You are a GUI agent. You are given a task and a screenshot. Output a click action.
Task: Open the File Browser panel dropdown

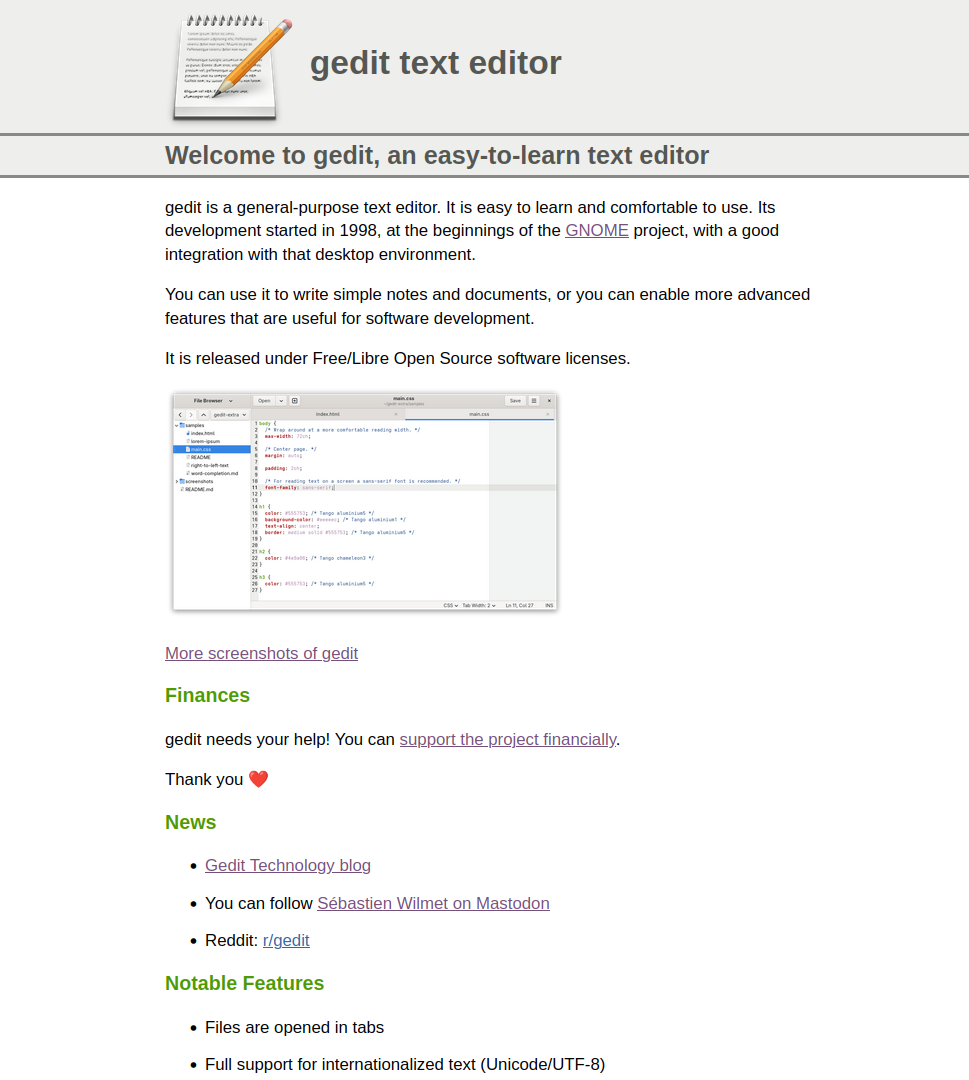pyautogui.click(x=213, y=400)
